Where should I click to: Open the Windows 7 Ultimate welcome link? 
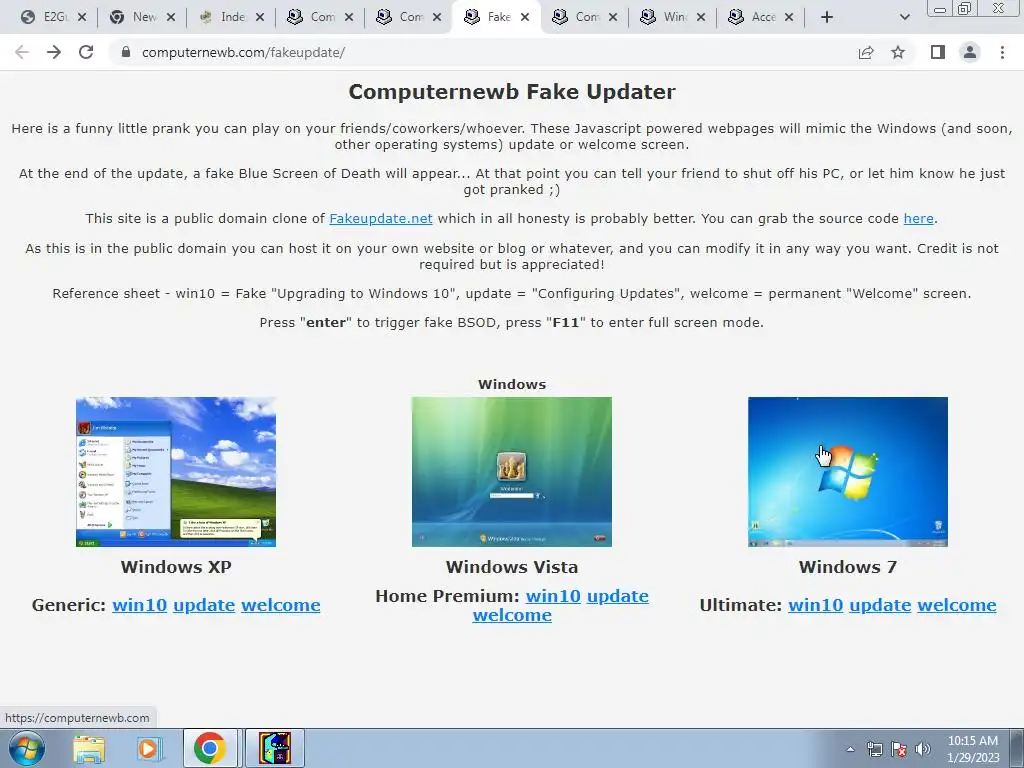pyautogui.click(x=957, y=605)
